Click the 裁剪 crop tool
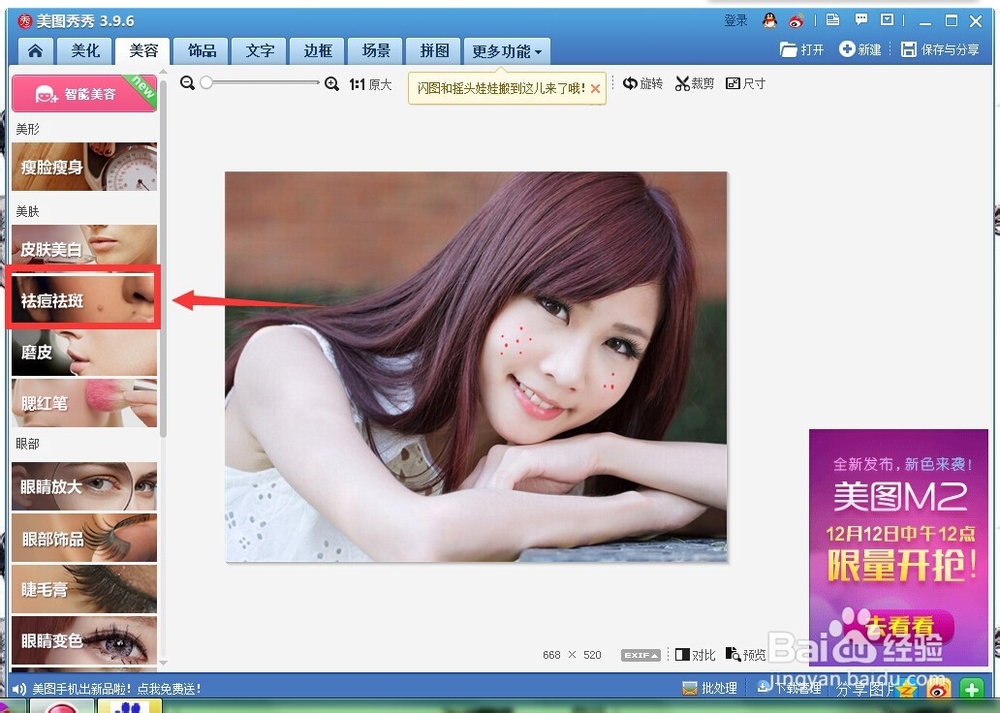The width and height of the screenshot is (1000, 713). [695, 84]
